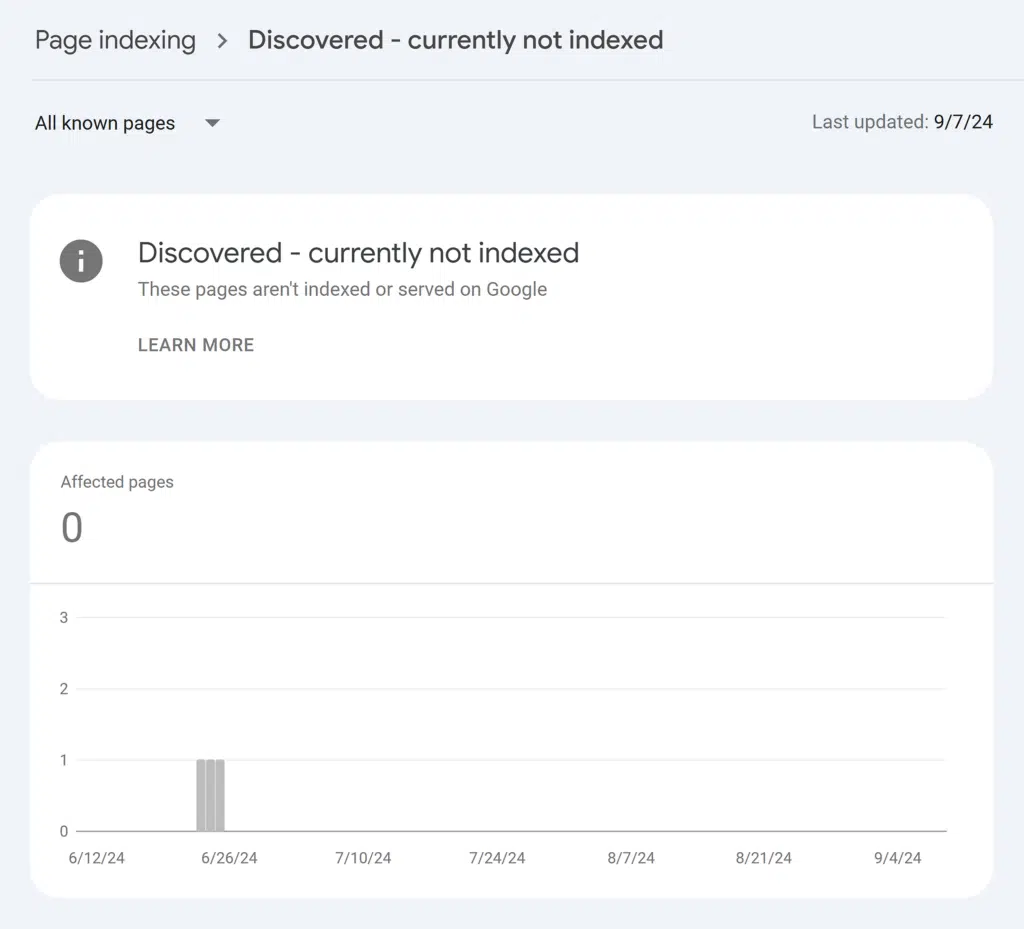The height and width of the screenshot is (929, 1024).
Task: Click the LEARN MORE link
Action: pos(196,345)
